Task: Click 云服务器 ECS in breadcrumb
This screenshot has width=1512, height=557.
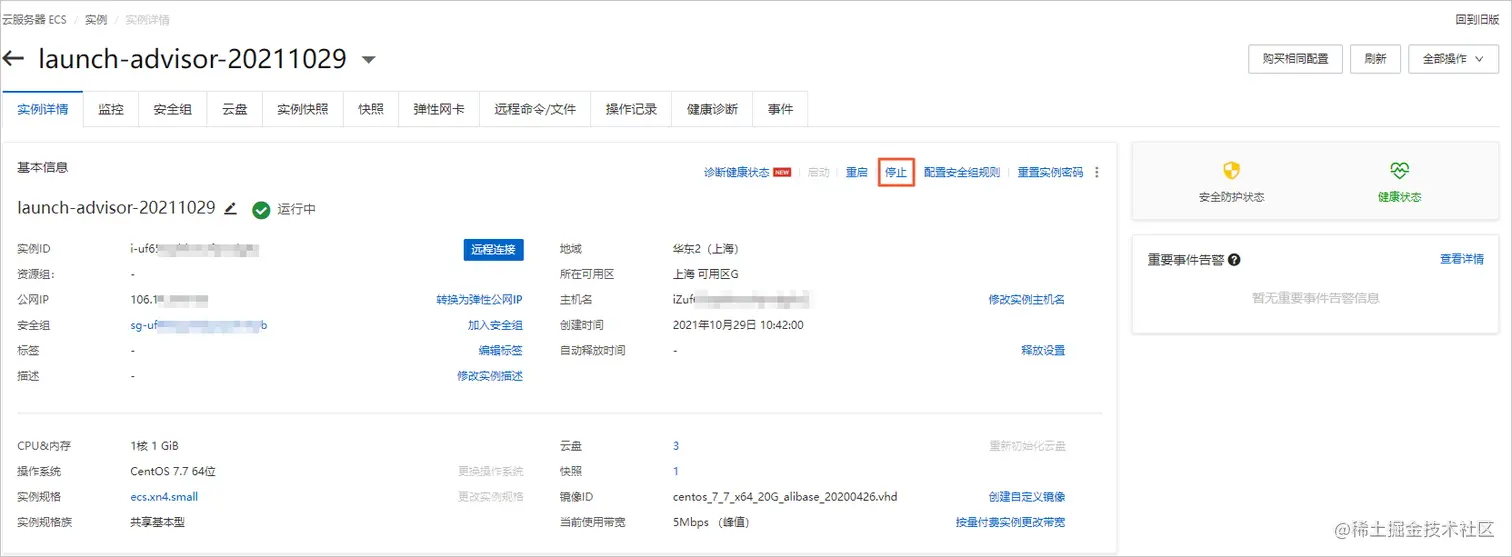Action: pos(35,20)
